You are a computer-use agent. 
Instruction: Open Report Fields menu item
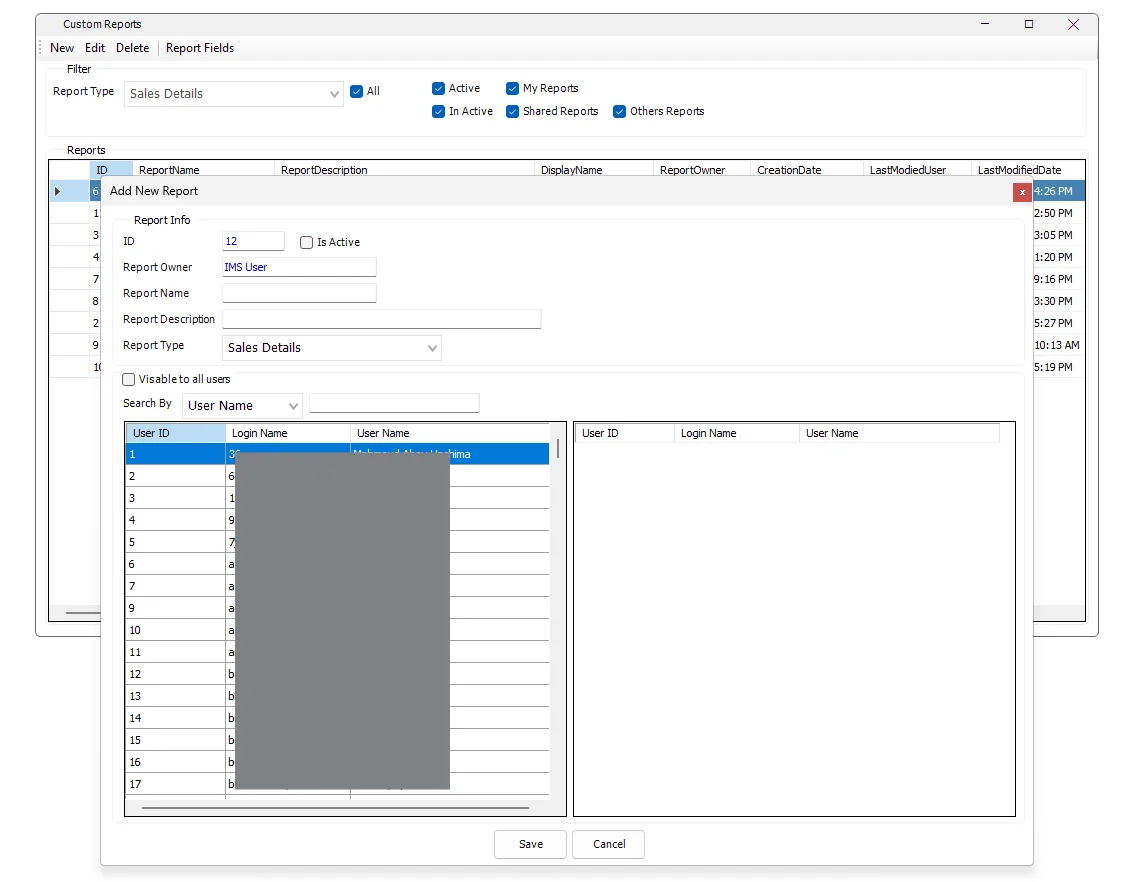click(x=200, y=48)
